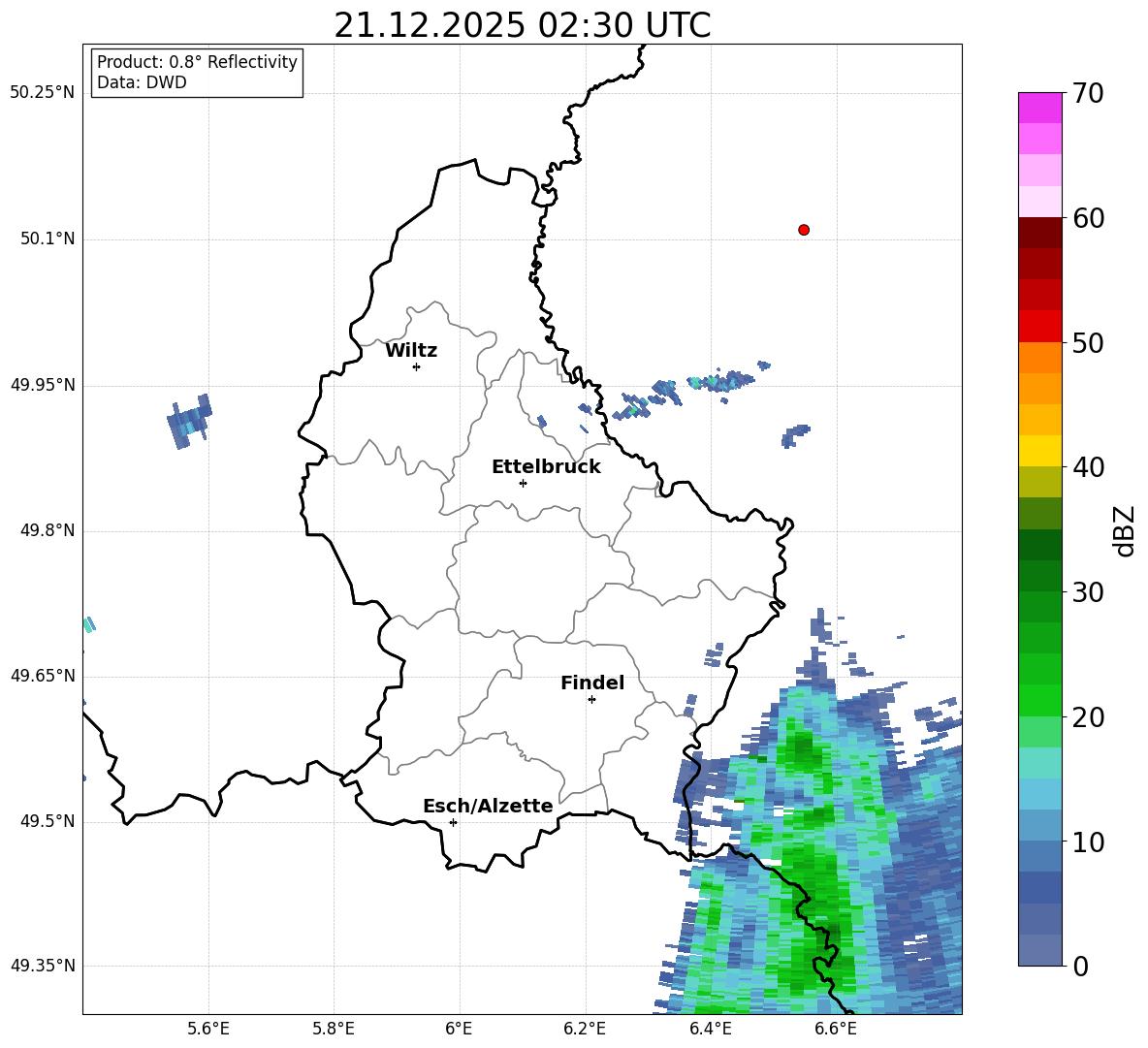
Task: Click the 49.8°N latitude label
Action: pos(48,530)
